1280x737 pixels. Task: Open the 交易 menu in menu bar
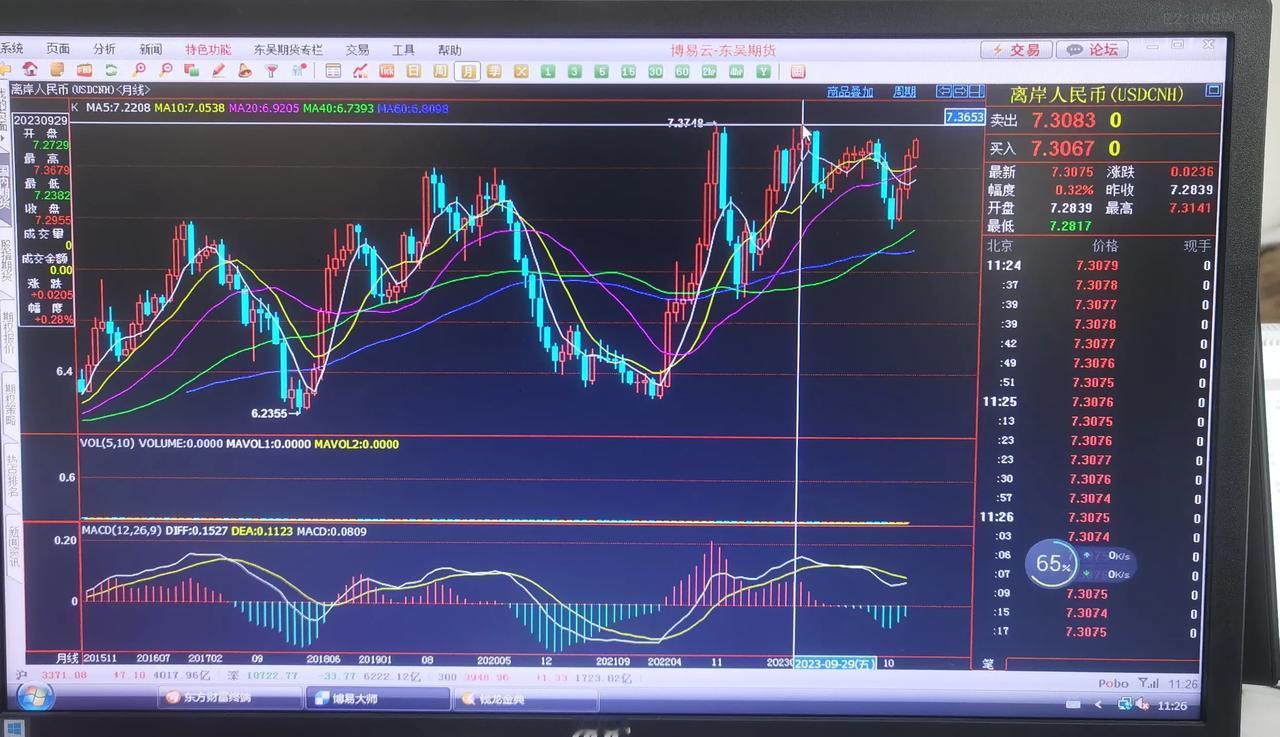(x=357, y=49)
